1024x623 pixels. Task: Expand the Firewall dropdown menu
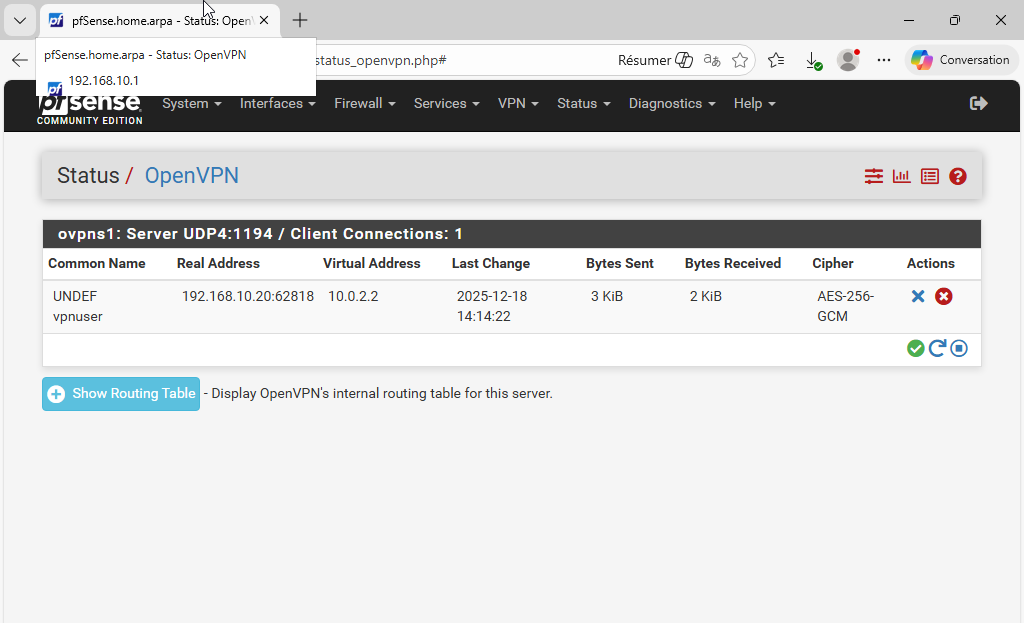click(x=364, y=103)
